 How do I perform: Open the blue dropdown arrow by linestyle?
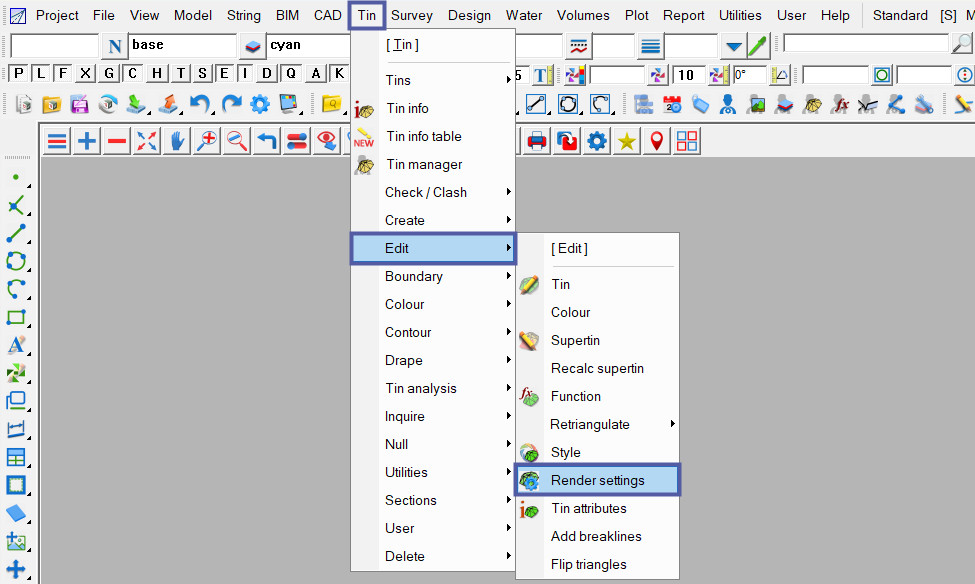tap(734, 46)
